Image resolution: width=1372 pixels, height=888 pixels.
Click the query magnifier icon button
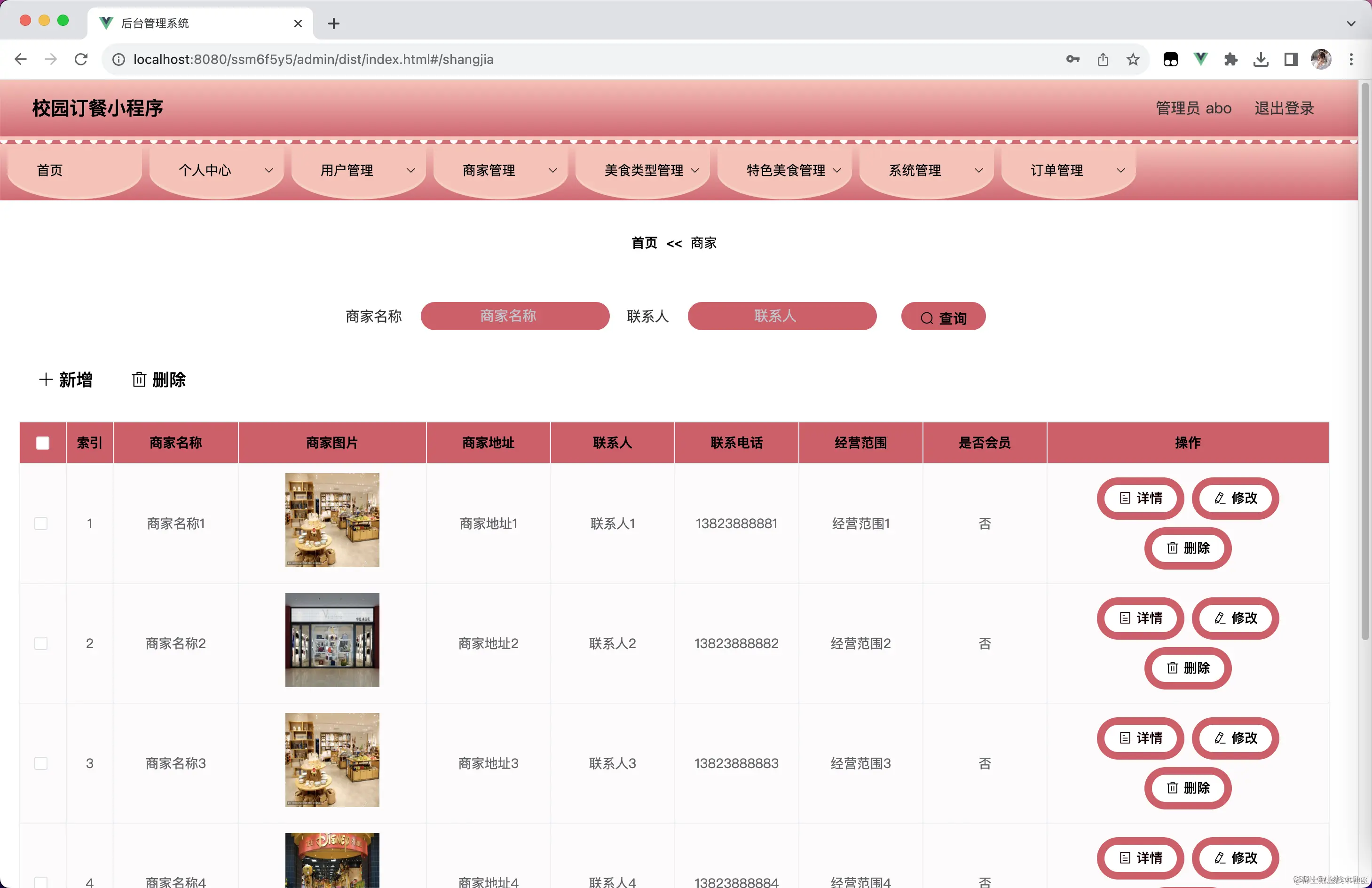coord(926,318)
